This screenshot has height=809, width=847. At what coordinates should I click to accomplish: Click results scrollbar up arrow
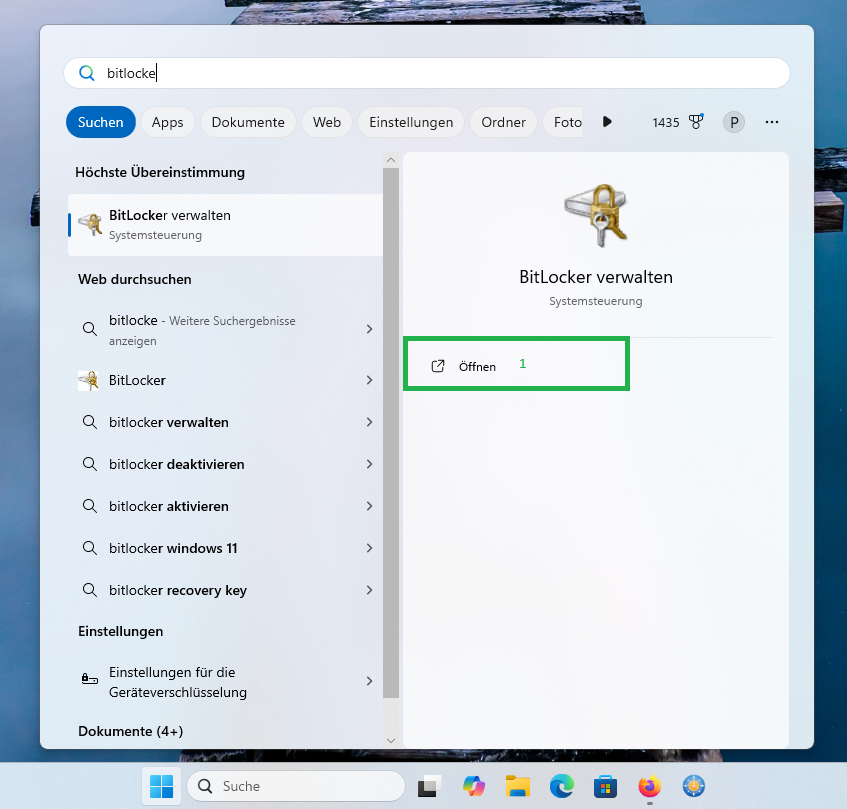[391, 160]
